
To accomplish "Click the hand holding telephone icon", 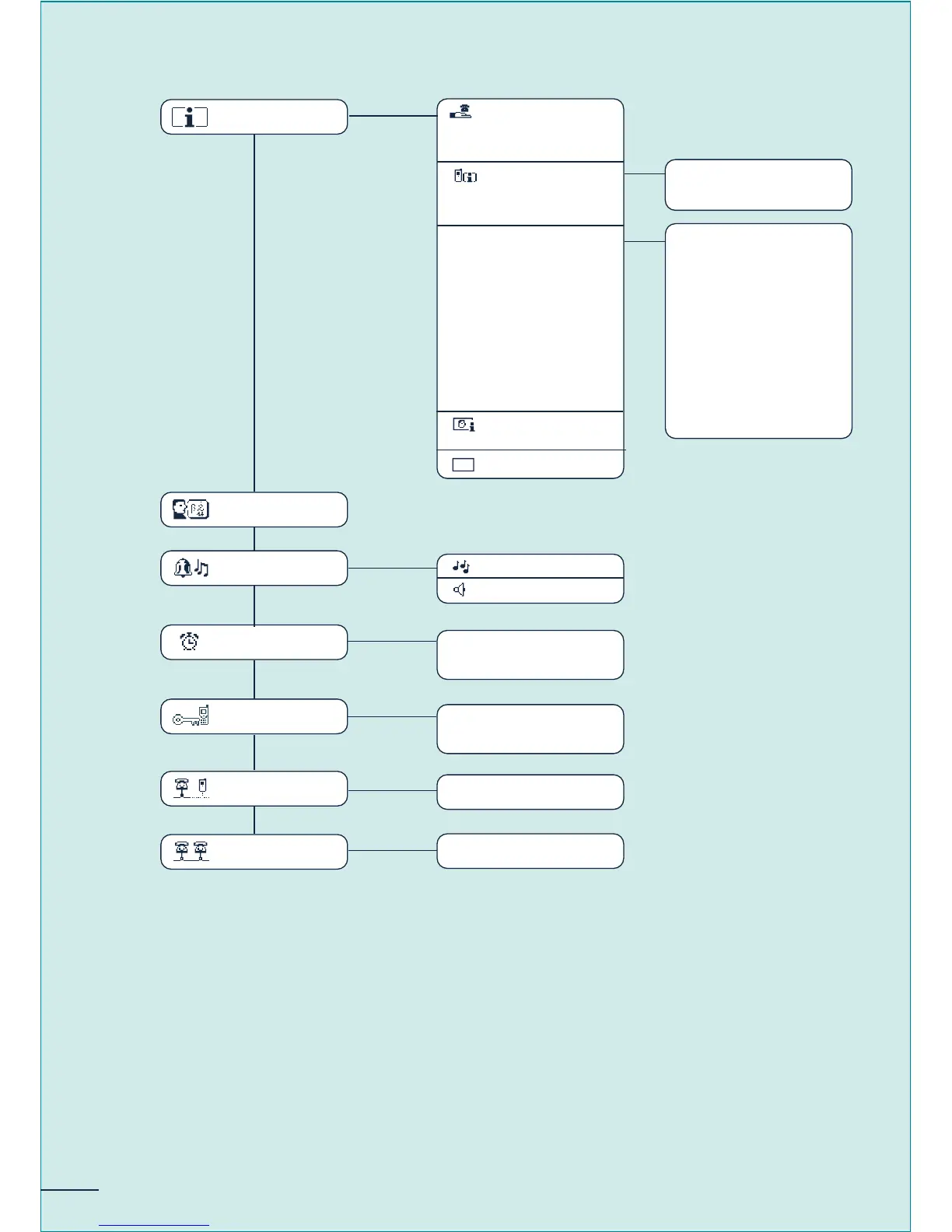I will coord(460,113).
